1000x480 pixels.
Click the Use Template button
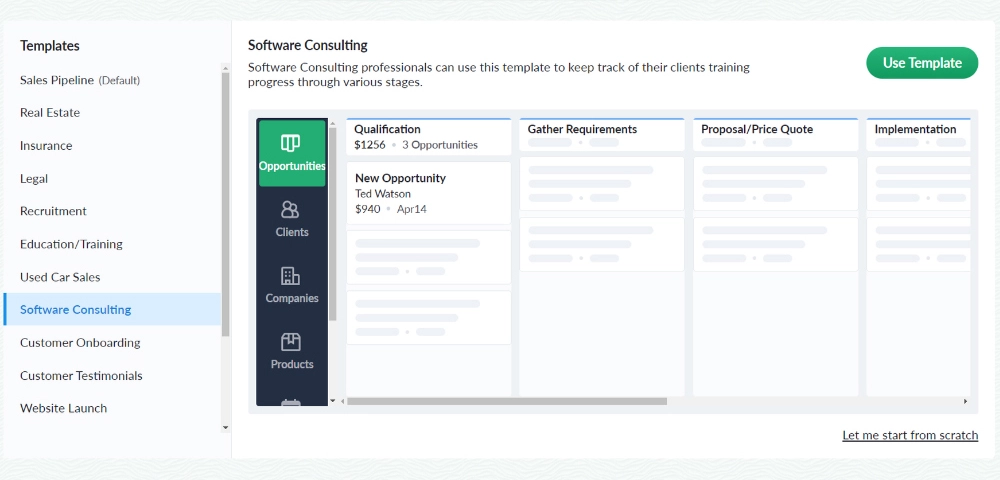click(922, 63)
